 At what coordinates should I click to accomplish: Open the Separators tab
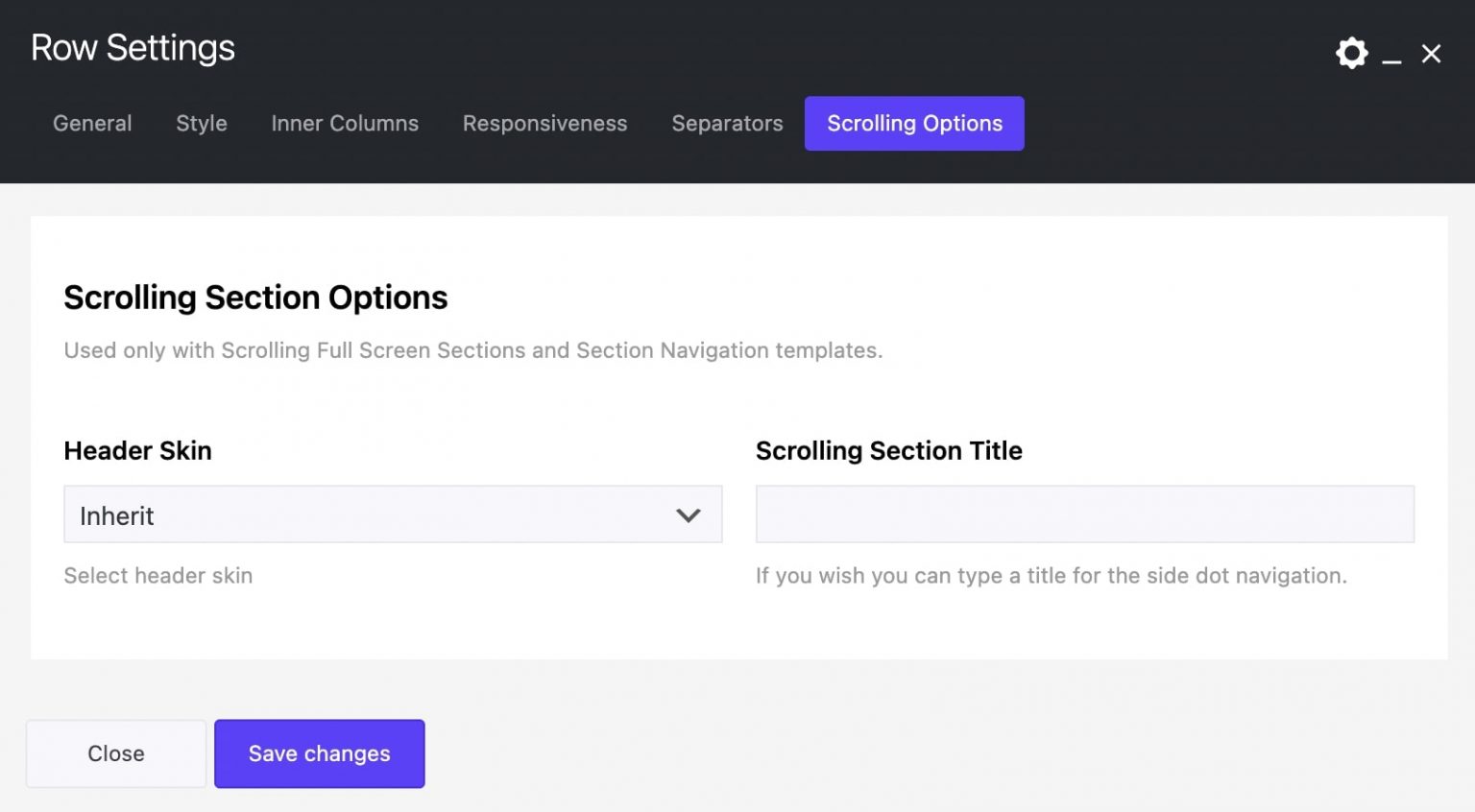[727, 123]
